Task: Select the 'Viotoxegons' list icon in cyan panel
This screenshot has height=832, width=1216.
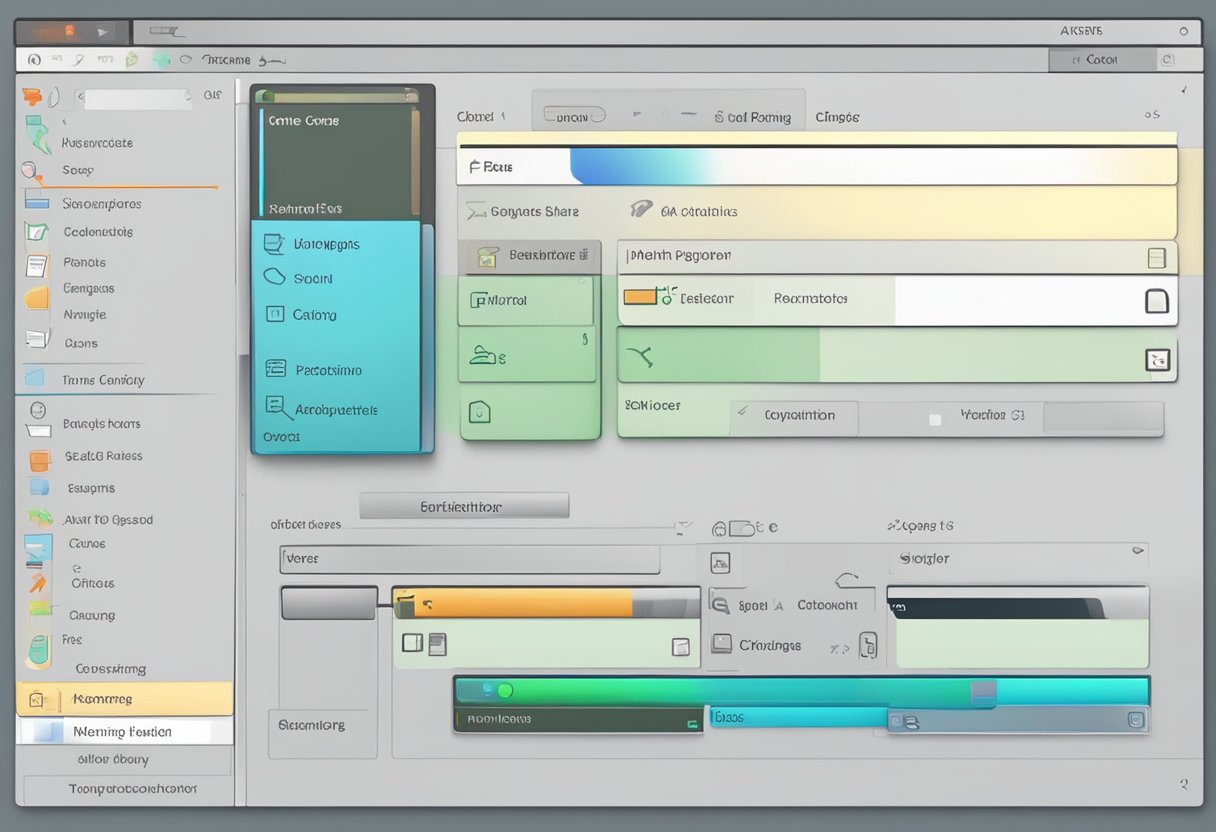Action: (x=276, y=243)
